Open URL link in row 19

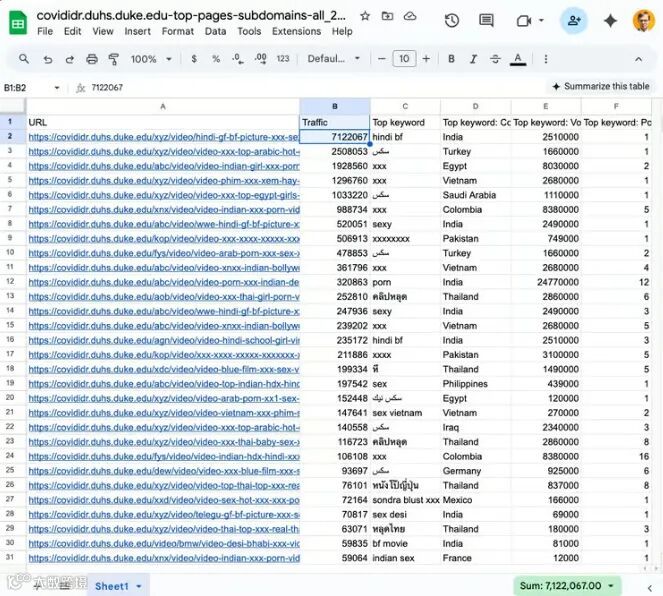164,384
